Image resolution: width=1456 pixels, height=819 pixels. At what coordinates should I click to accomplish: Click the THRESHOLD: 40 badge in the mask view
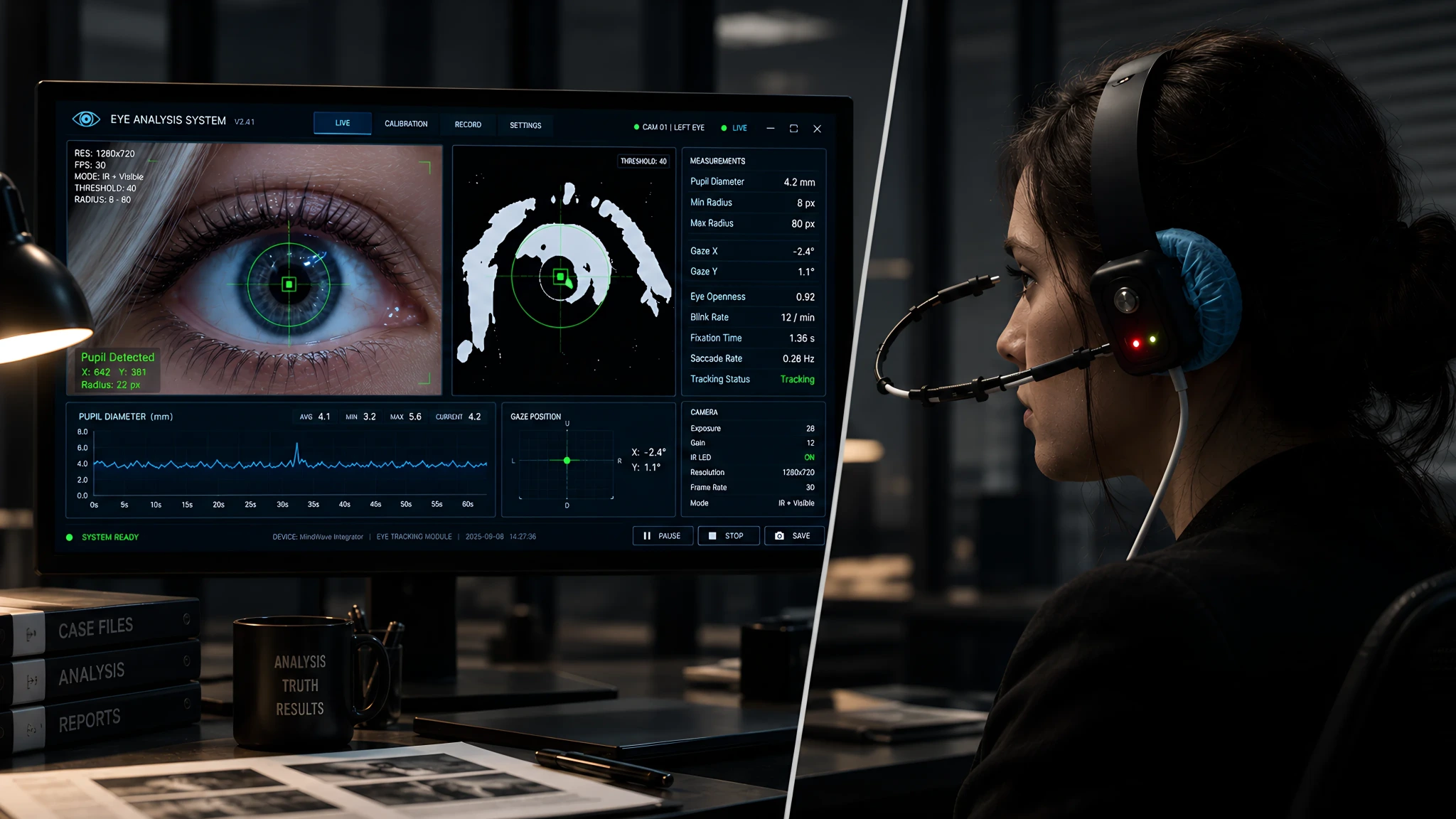643,161
